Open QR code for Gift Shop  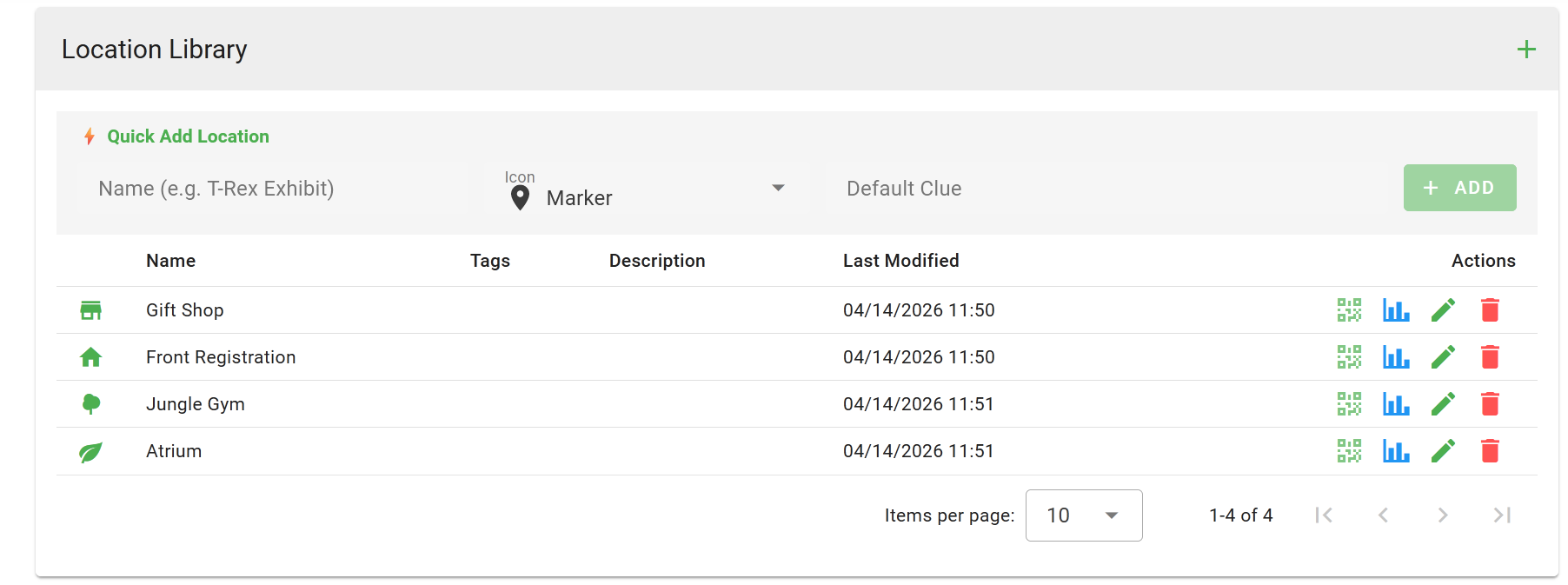tap(1349, 310)
